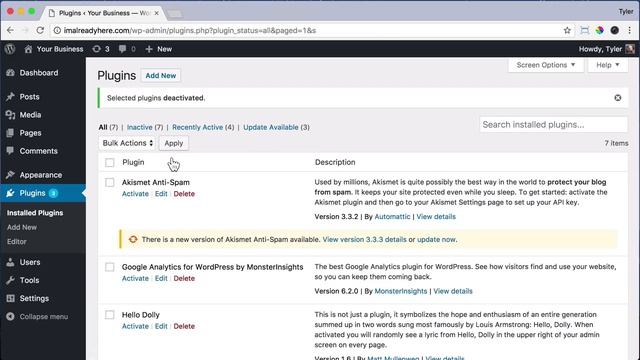Activate Akismet Anti-Spam

pyautogui.click(x=135, y=194)
